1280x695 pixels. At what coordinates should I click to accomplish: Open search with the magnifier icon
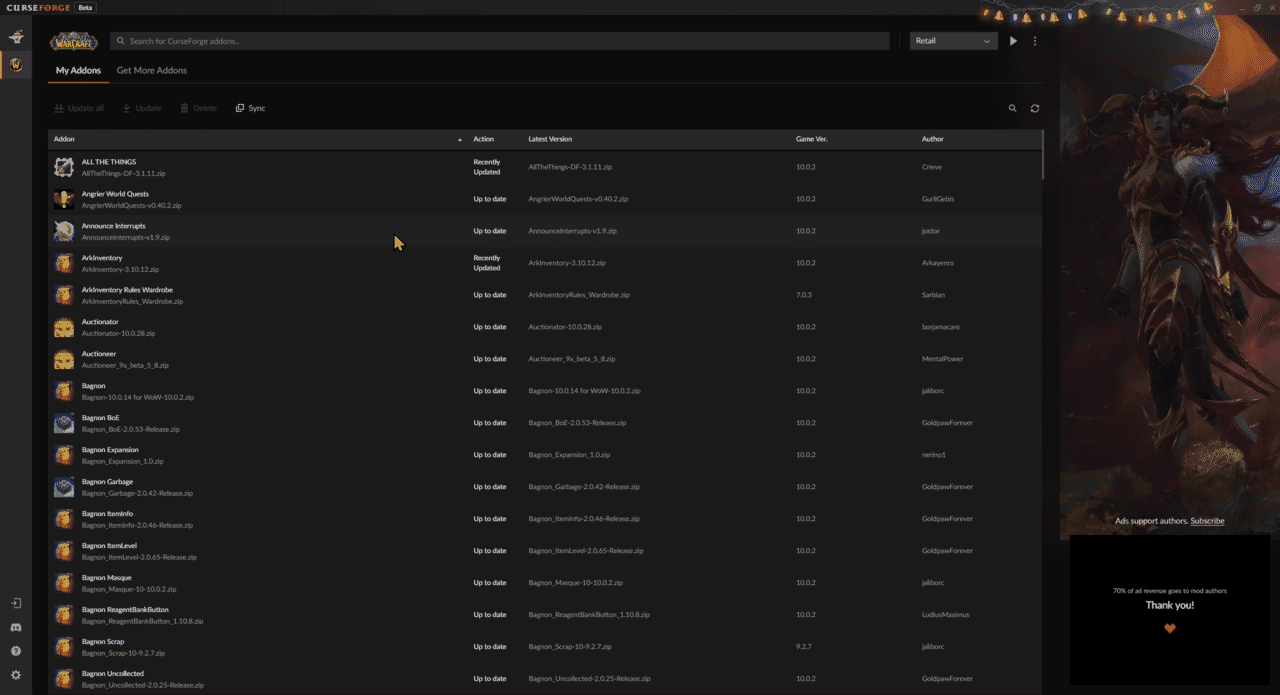[x=1012, y=108]
